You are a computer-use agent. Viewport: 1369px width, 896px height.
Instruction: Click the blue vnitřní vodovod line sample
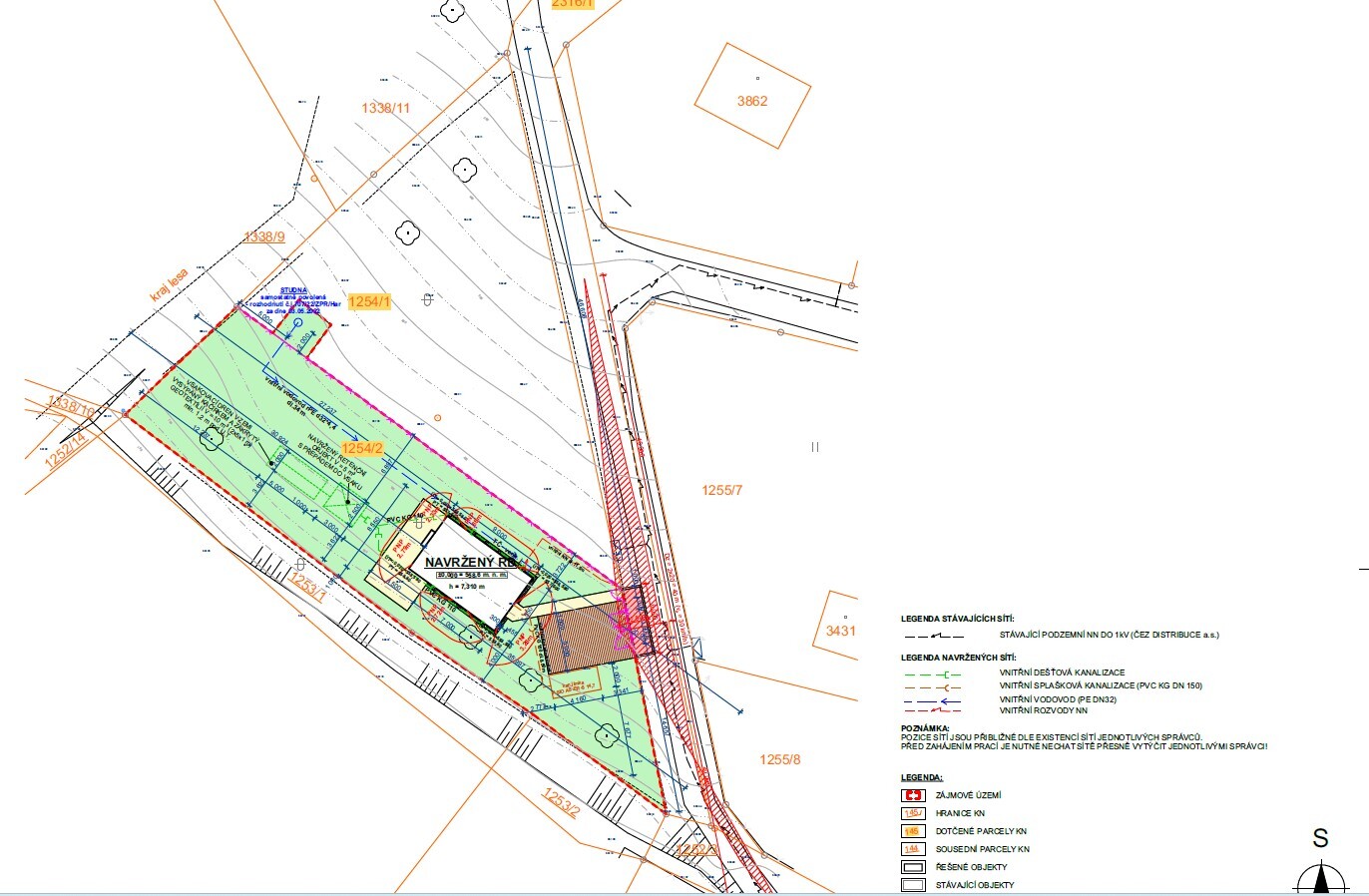(933, 699)
